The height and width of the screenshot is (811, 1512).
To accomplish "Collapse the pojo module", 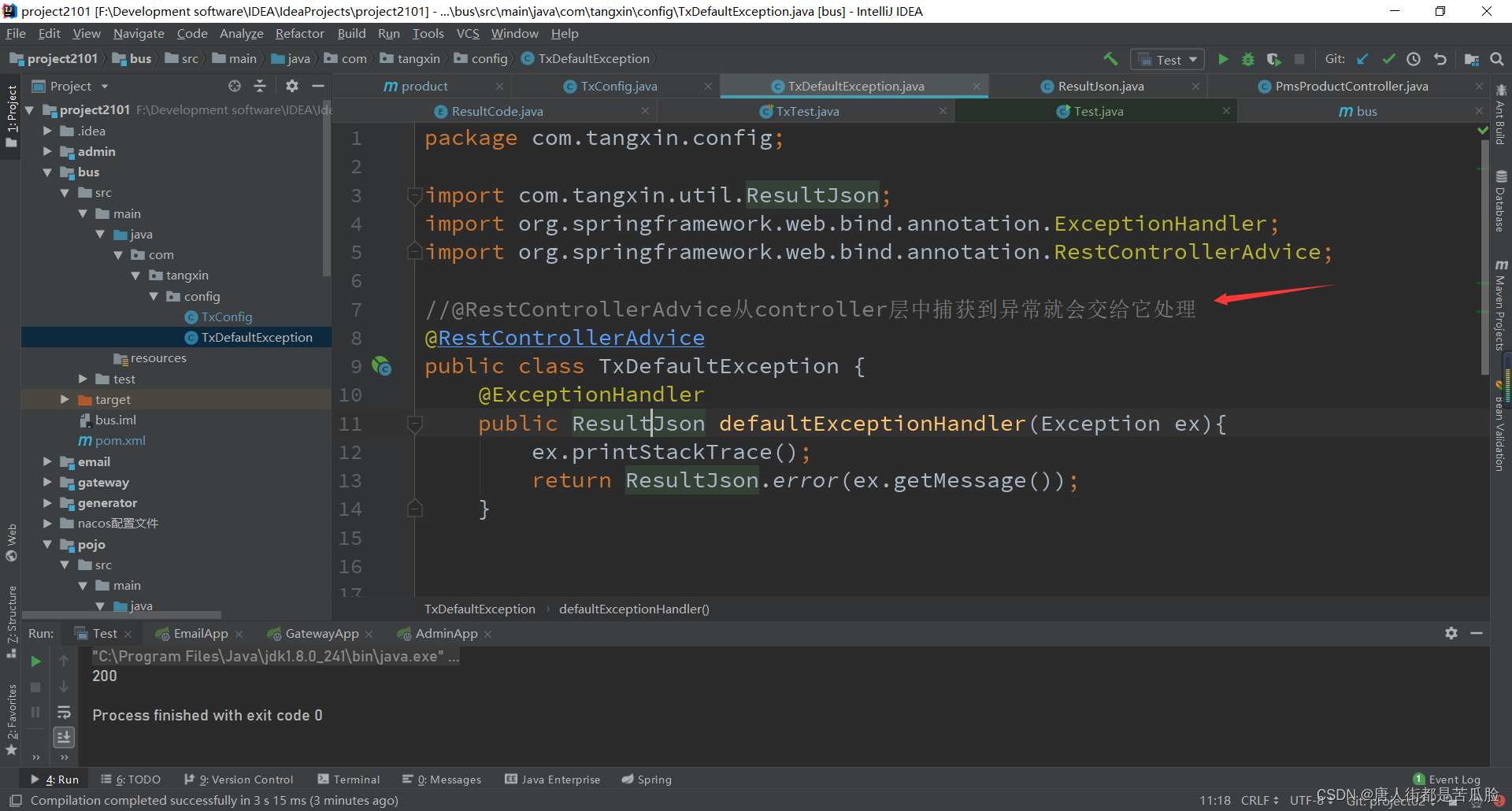I will [x=47, y=544].
